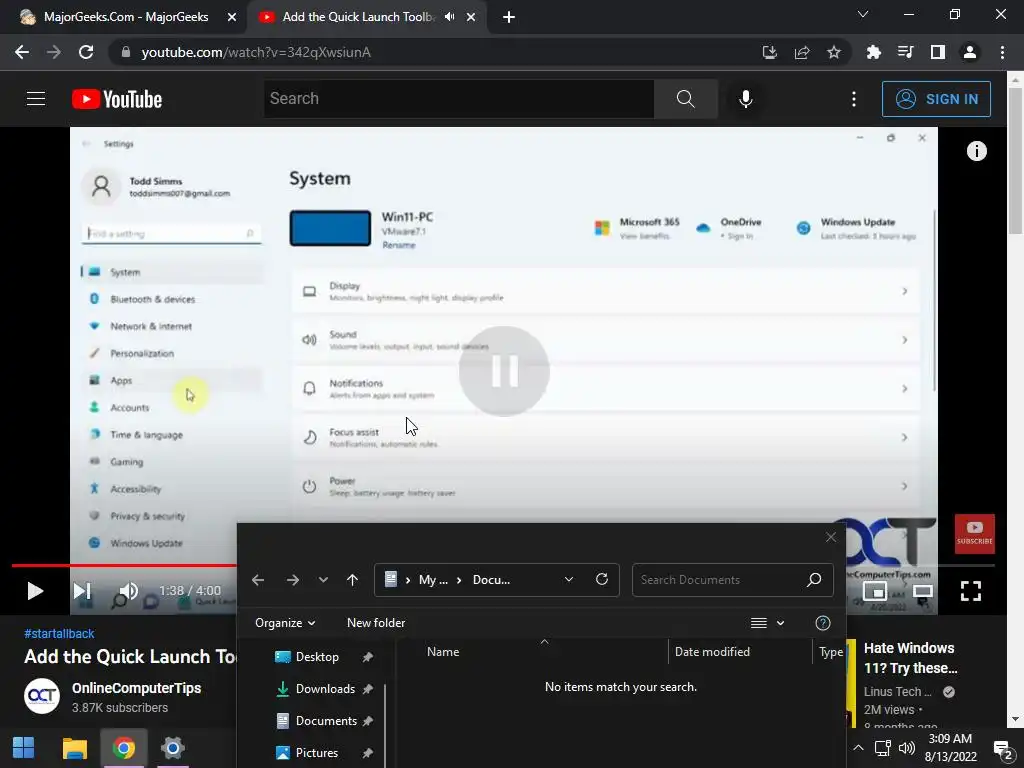Click the address bar URL
This screenshot has height=768, width=1024.
[256, 52]
